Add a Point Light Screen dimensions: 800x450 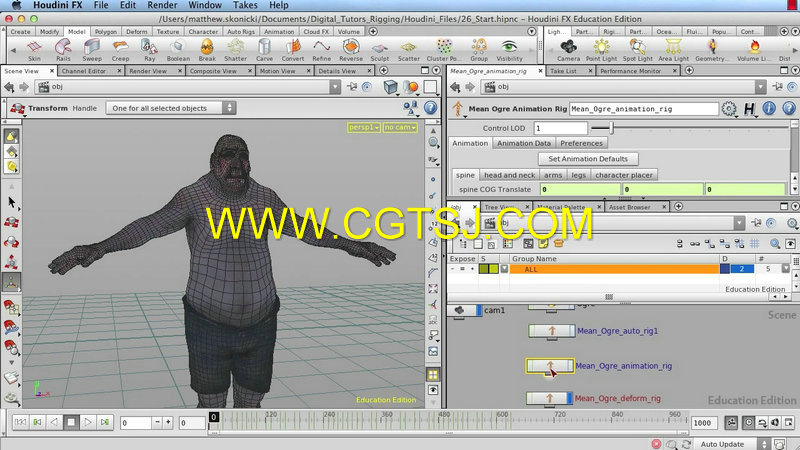coord(601,51)
